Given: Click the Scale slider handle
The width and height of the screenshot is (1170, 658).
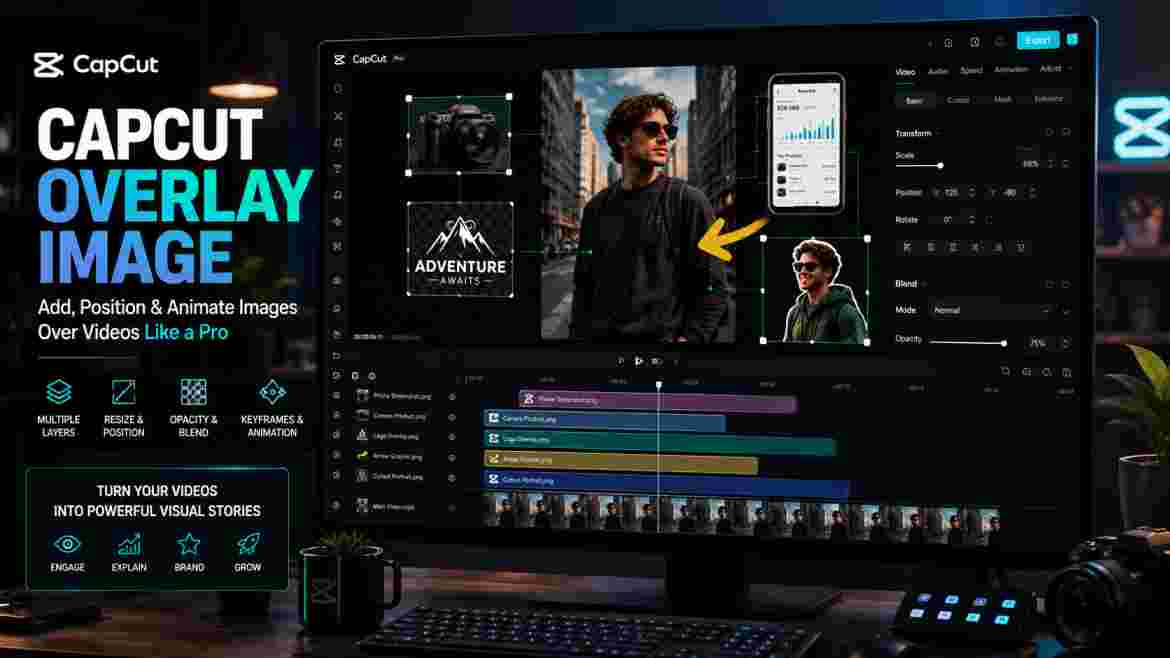Looking at the screenshot, I should click(x=940, y=166).
